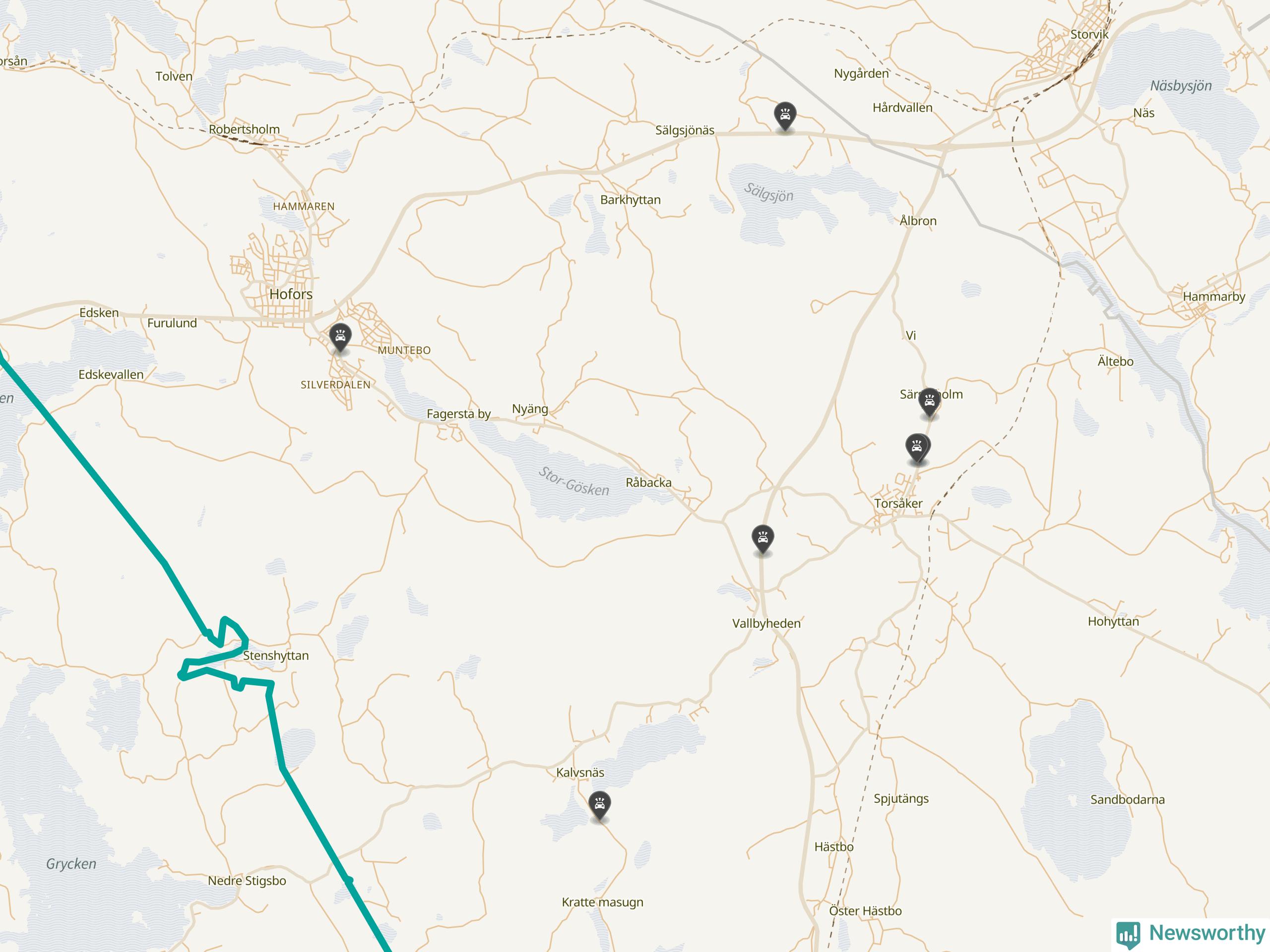The width and height of the screenshot is (1270, 952).
Task: Select the Torsåker place label
Action: [898, 503]
